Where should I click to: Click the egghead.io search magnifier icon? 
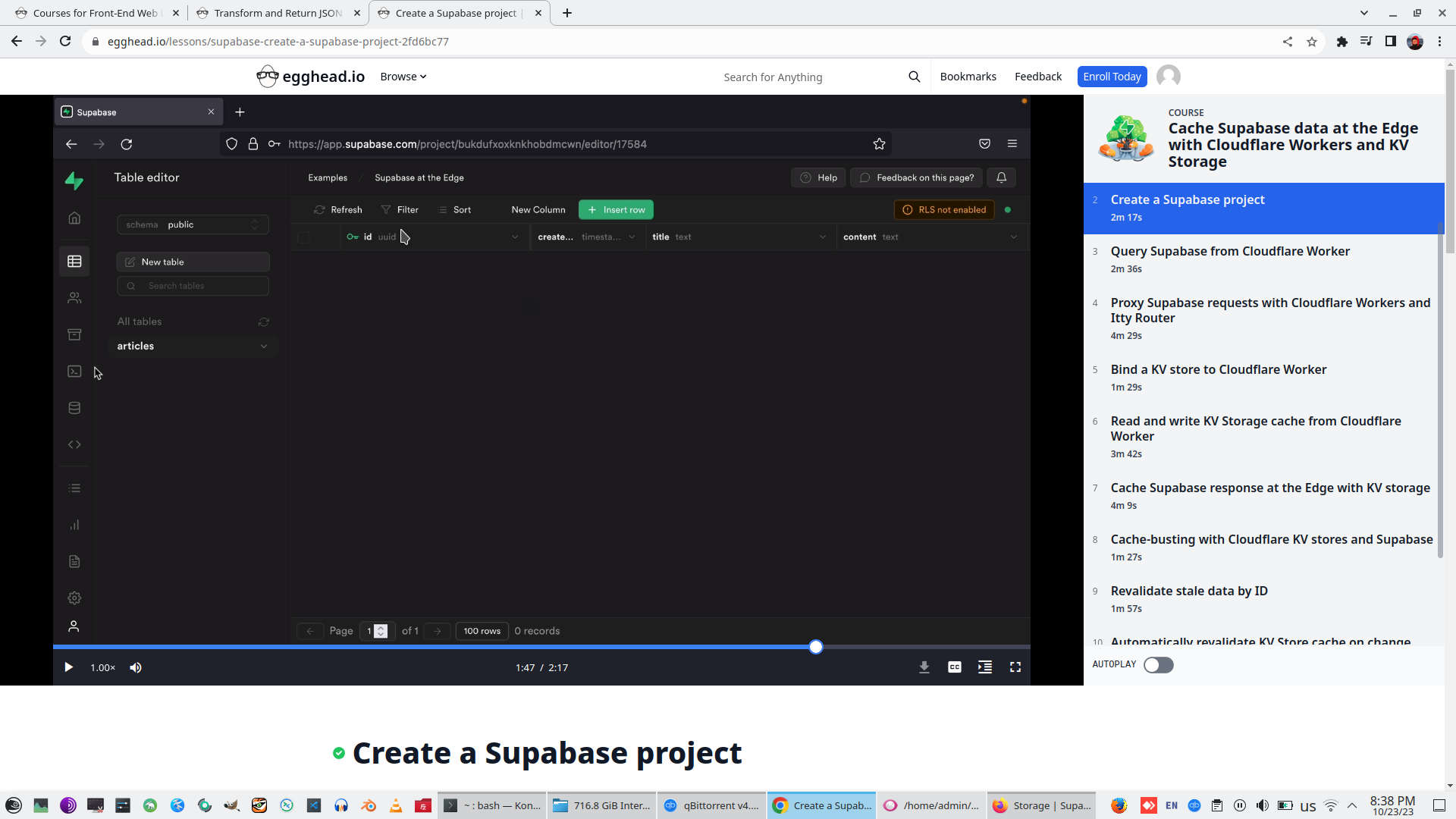pos(915,77)
